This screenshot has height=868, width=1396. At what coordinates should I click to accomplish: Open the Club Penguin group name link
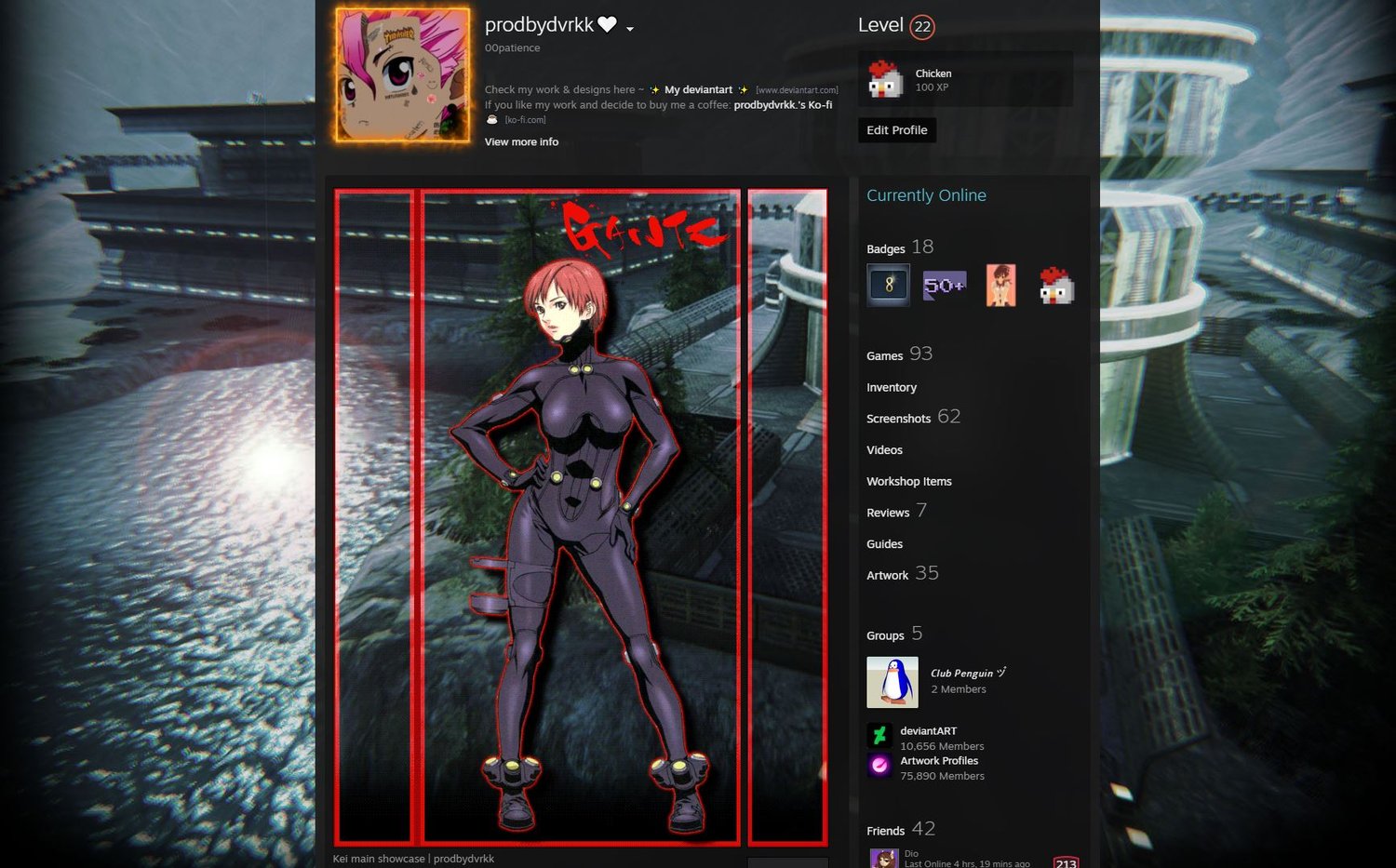click(x=968, y=673)
